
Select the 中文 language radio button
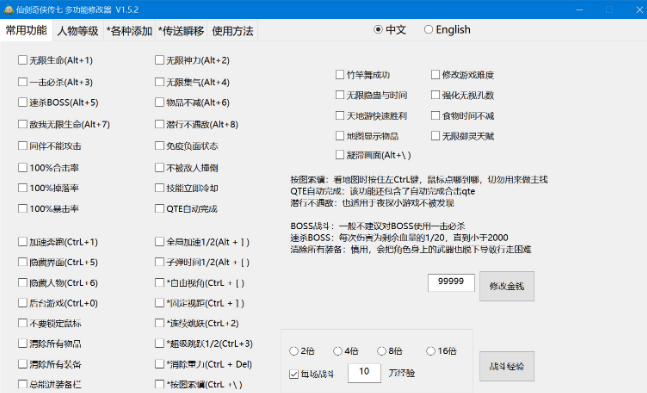(x=378, y=30)
